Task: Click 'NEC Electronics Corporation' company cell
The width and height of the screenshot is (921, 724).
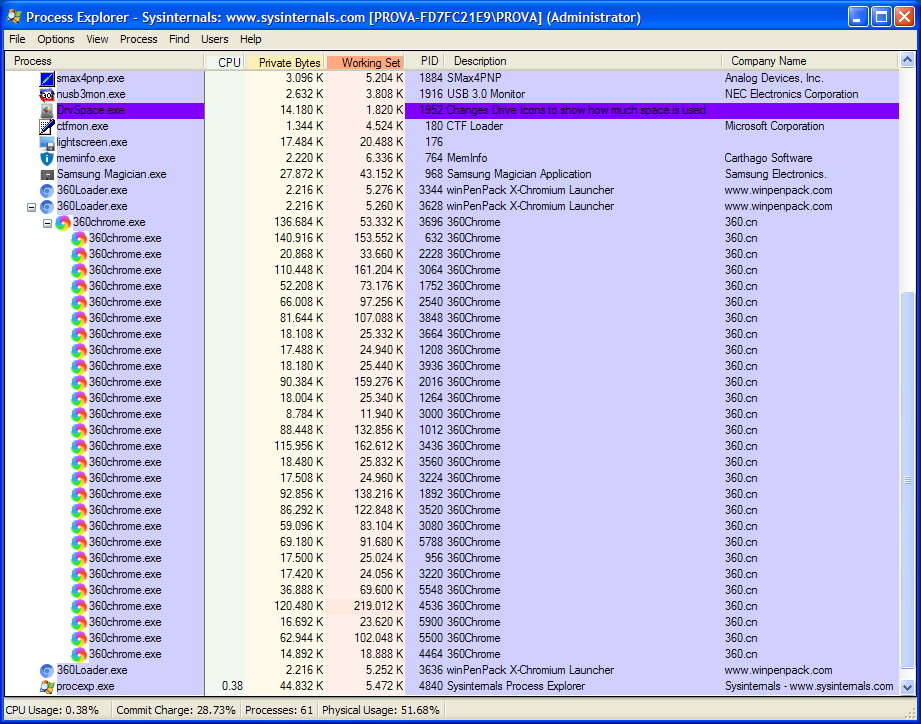Action: [x=791, y=94]
